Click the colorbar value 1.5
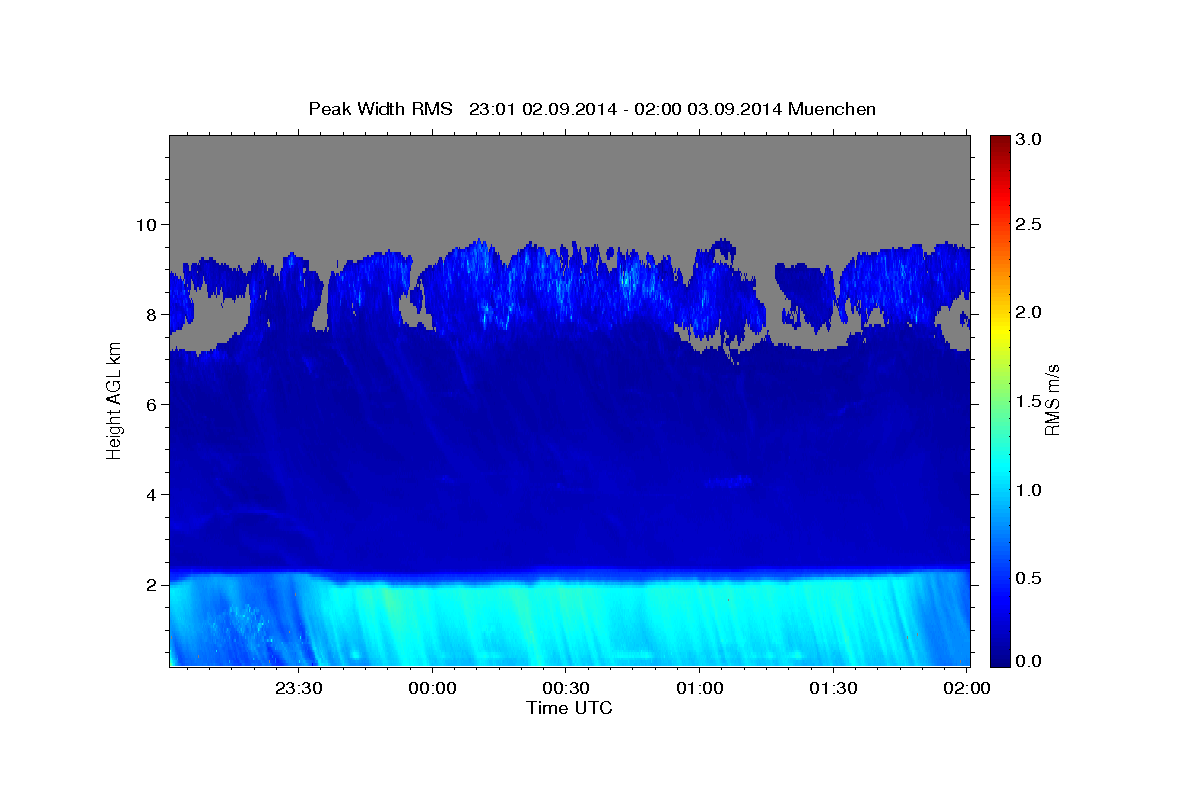This screenshot has width=1200, height=800. tap(1030, 401)
